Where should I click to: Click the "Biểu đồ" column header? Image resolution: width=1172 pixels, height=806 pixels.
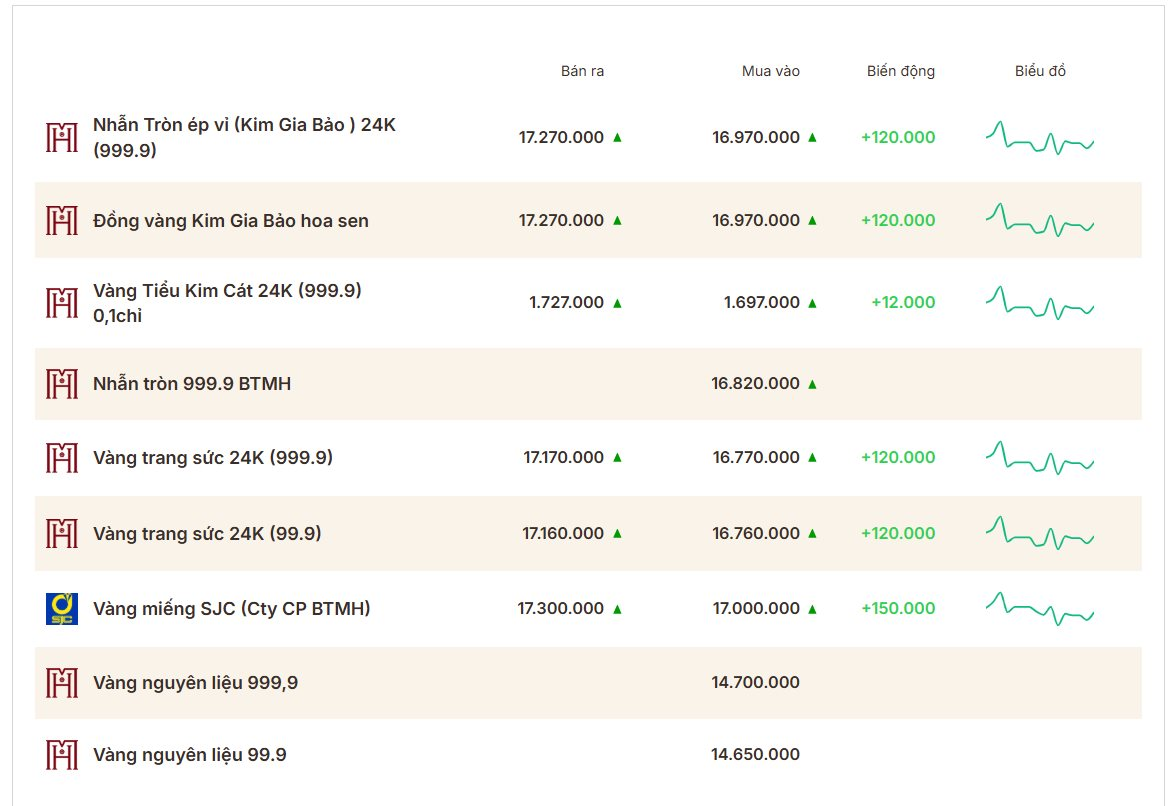coord(1040,71)
